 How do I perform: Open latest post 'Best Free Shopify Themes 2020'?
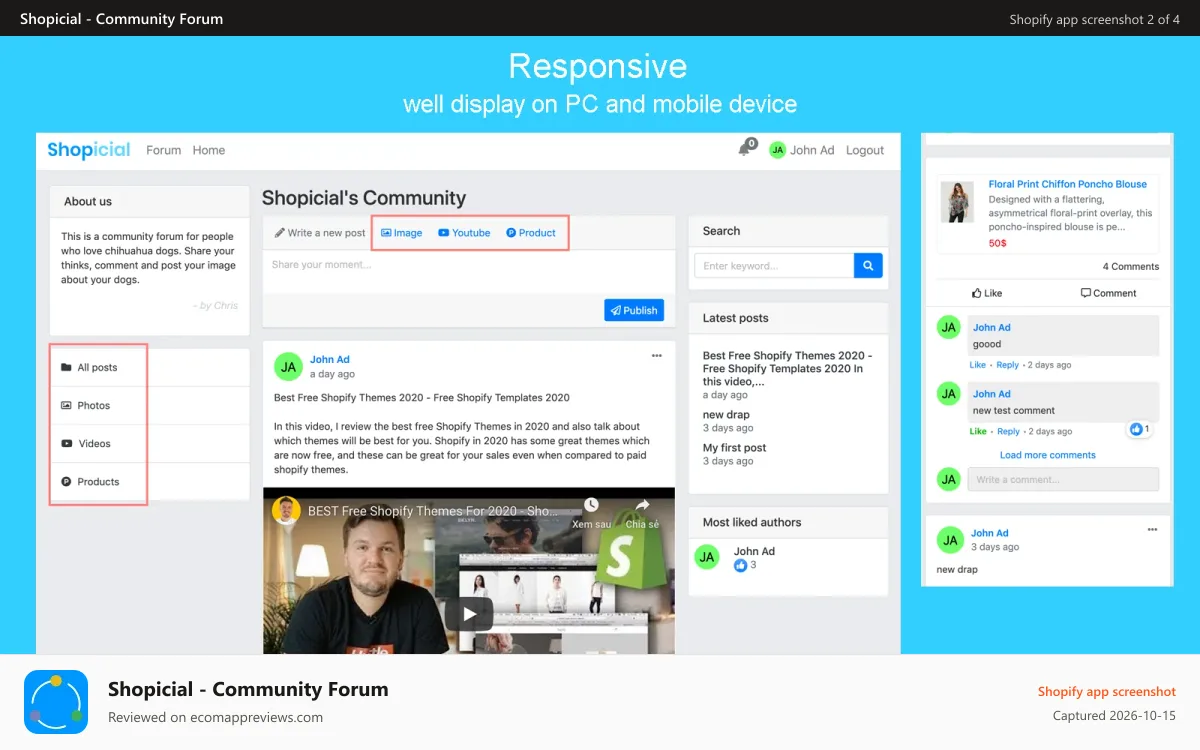point(788,368)
